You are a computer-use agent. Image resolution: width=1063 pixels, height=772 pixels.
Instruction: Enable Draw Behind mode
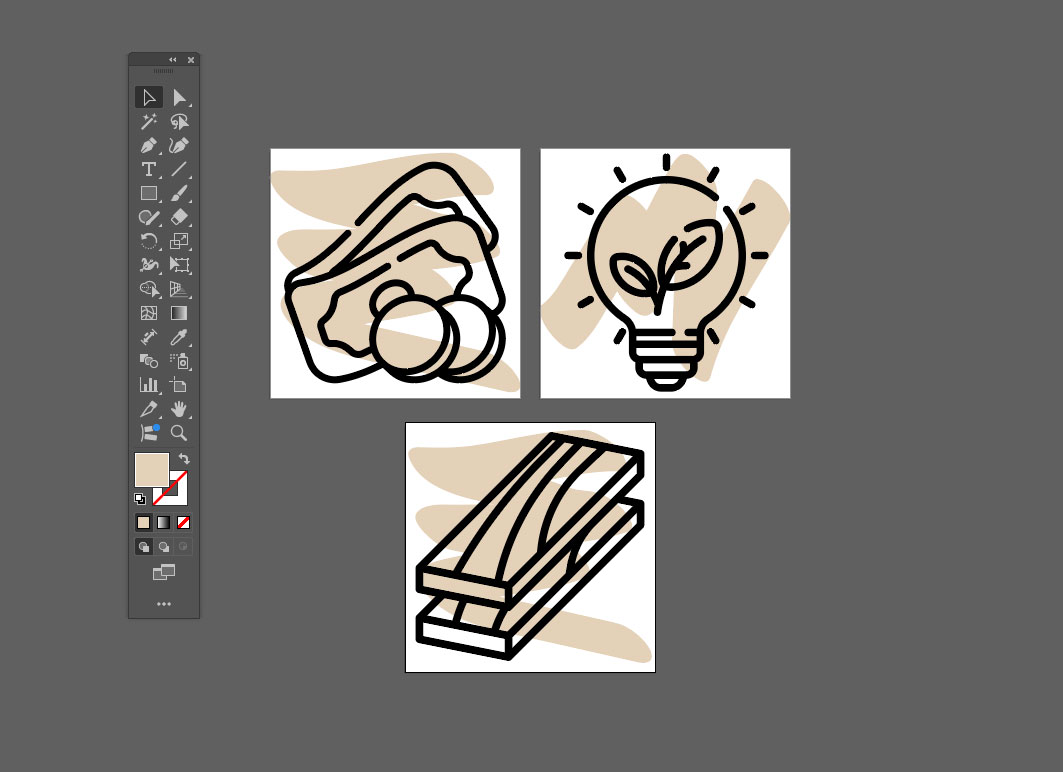(163, 546)
